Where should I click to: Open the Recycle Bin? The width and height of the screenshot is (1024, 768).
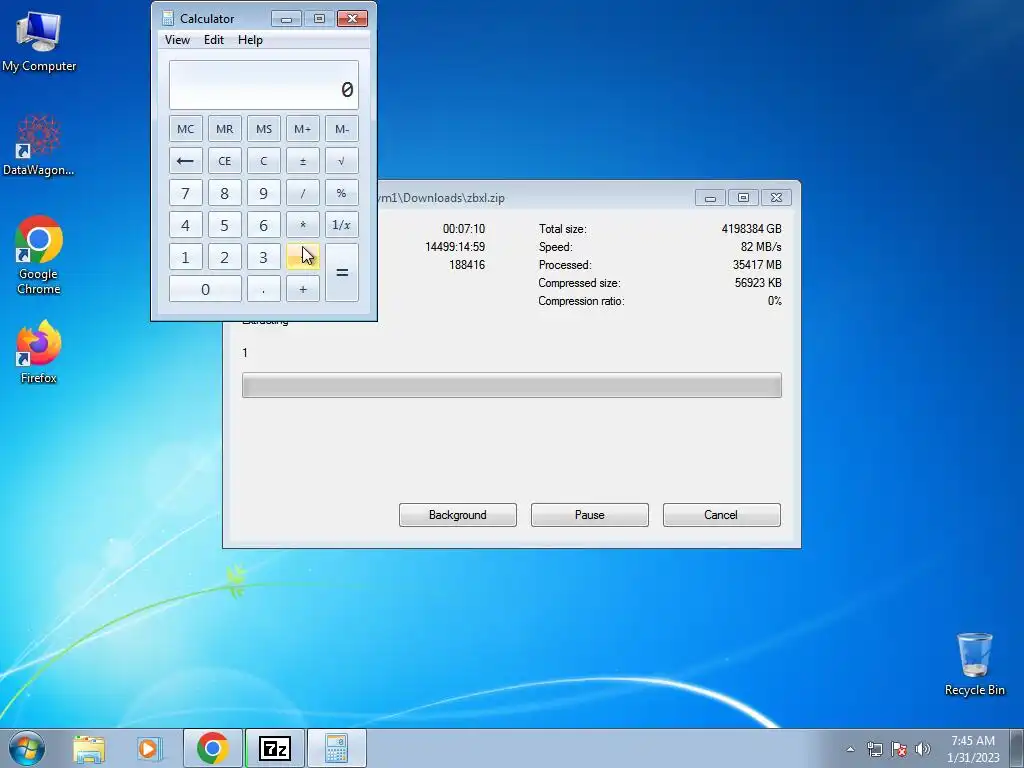click(x=974, y=664)
